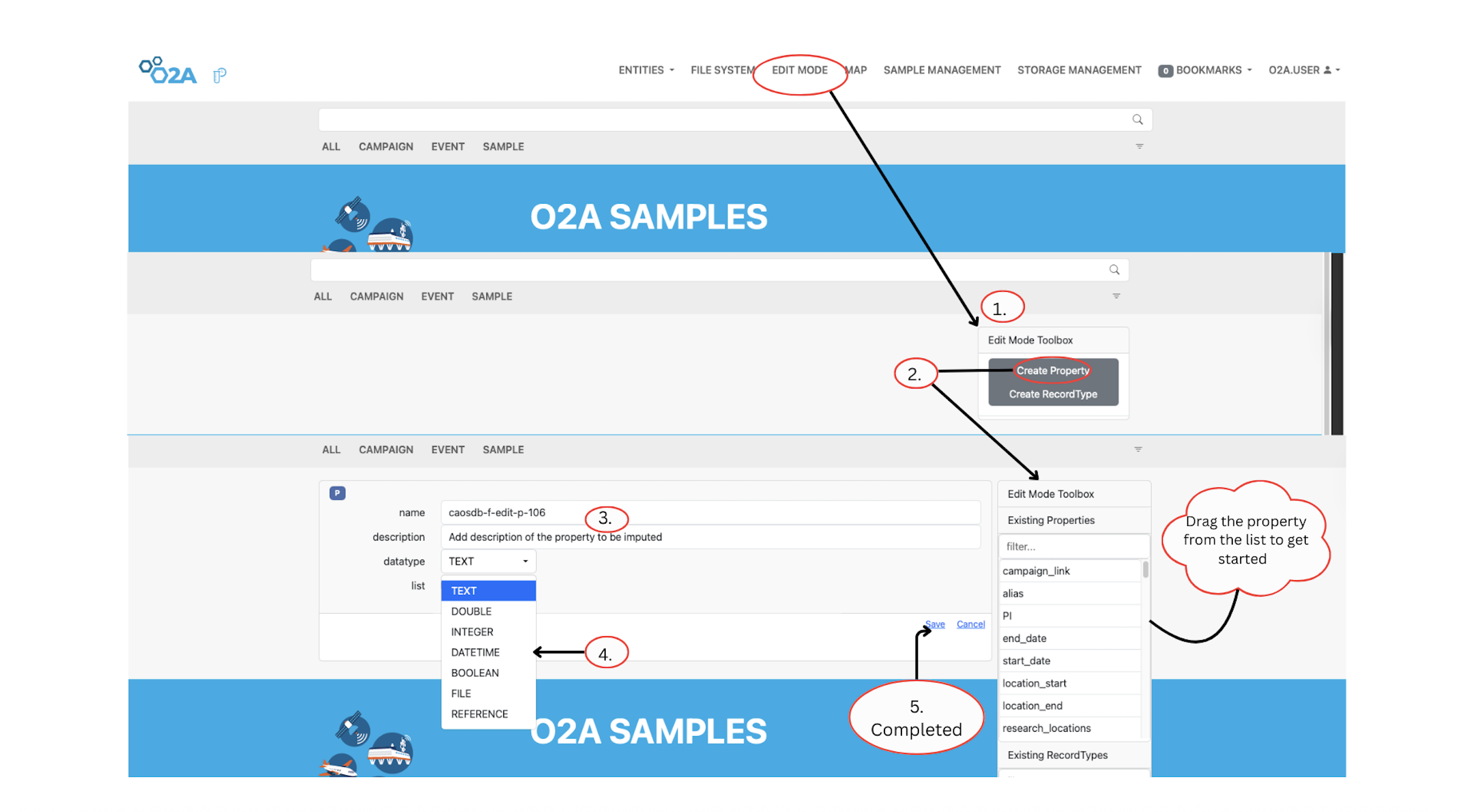
Task: Expand the ENTITIES dropdown menu
Action: (646, 70)
